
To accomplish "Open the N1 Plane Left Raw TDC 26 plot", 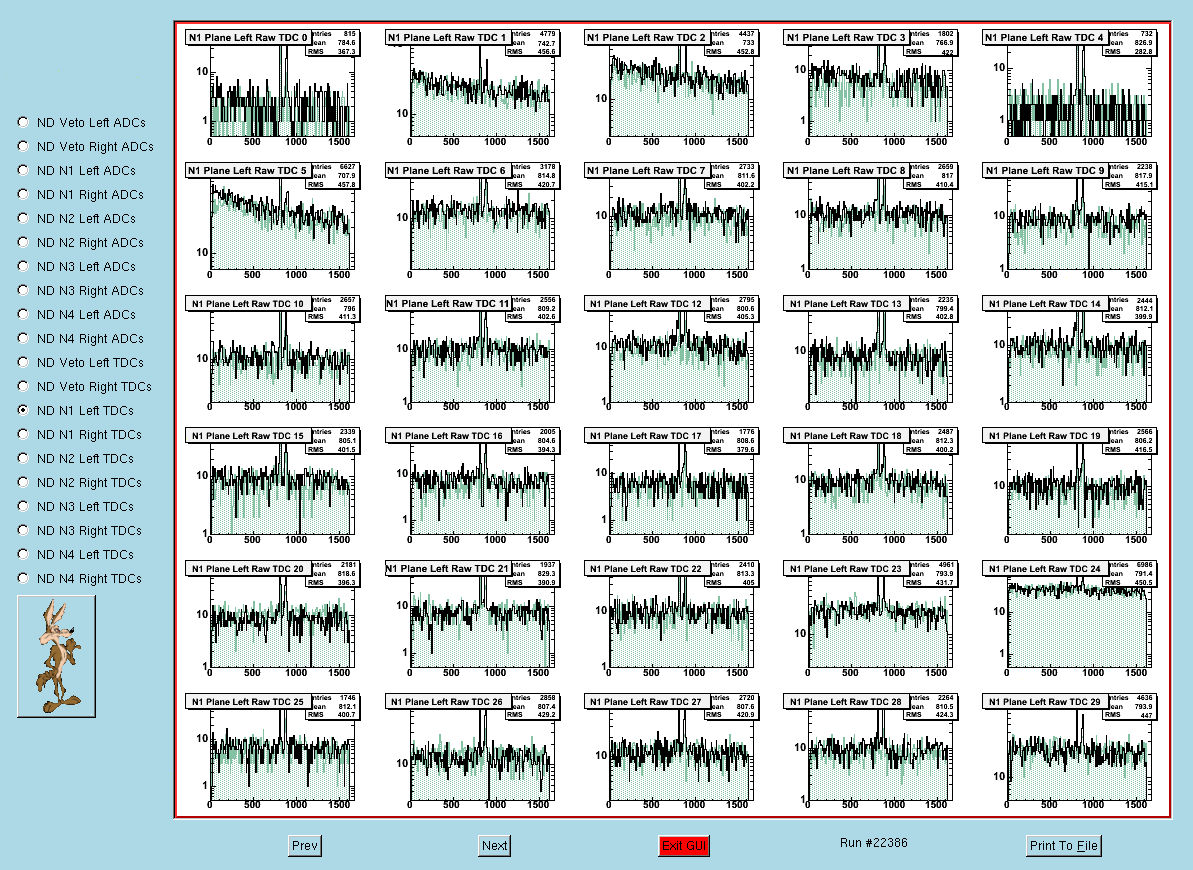I will [471, 751].
